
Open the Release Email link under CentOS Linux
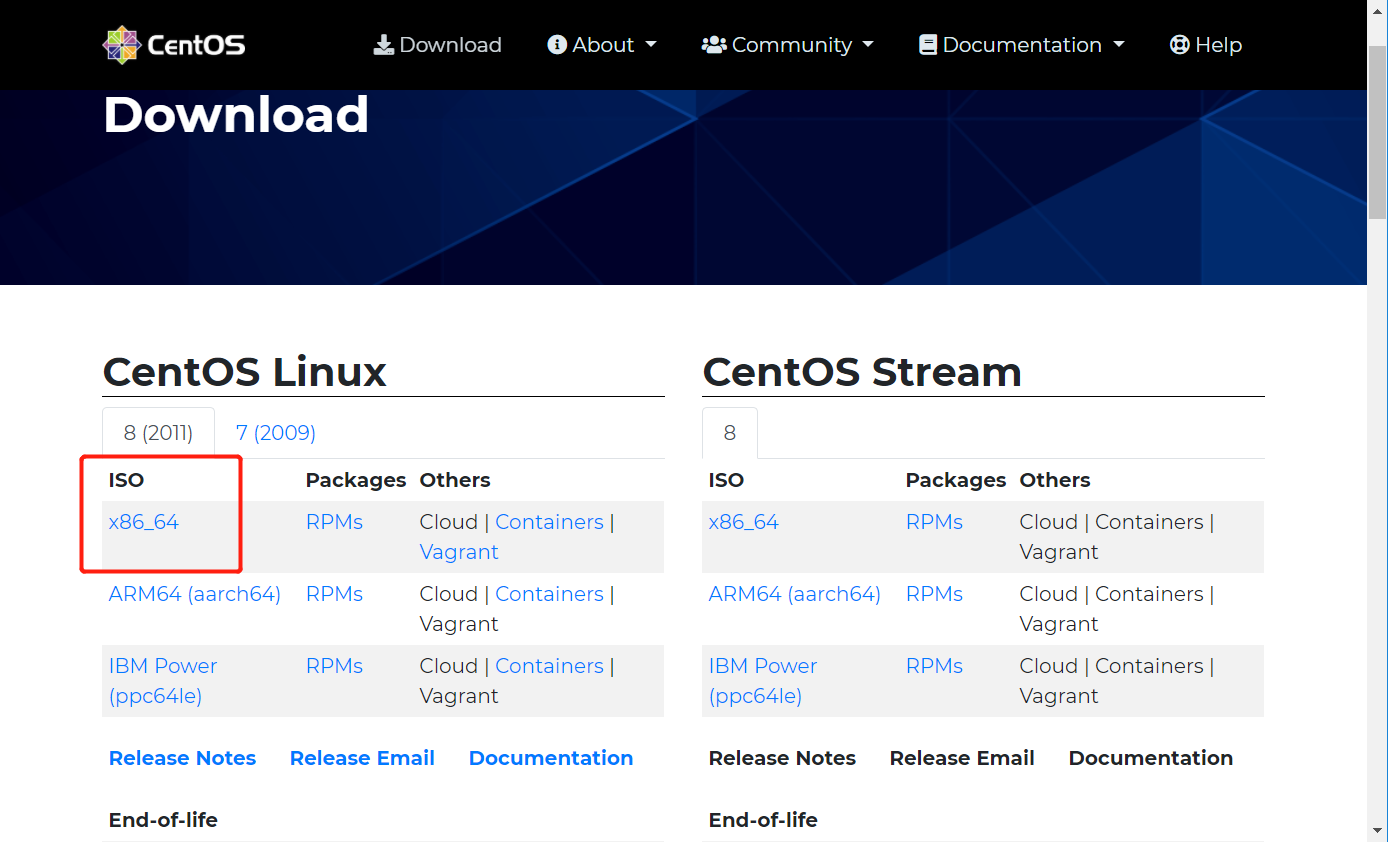tap(362, 757)
